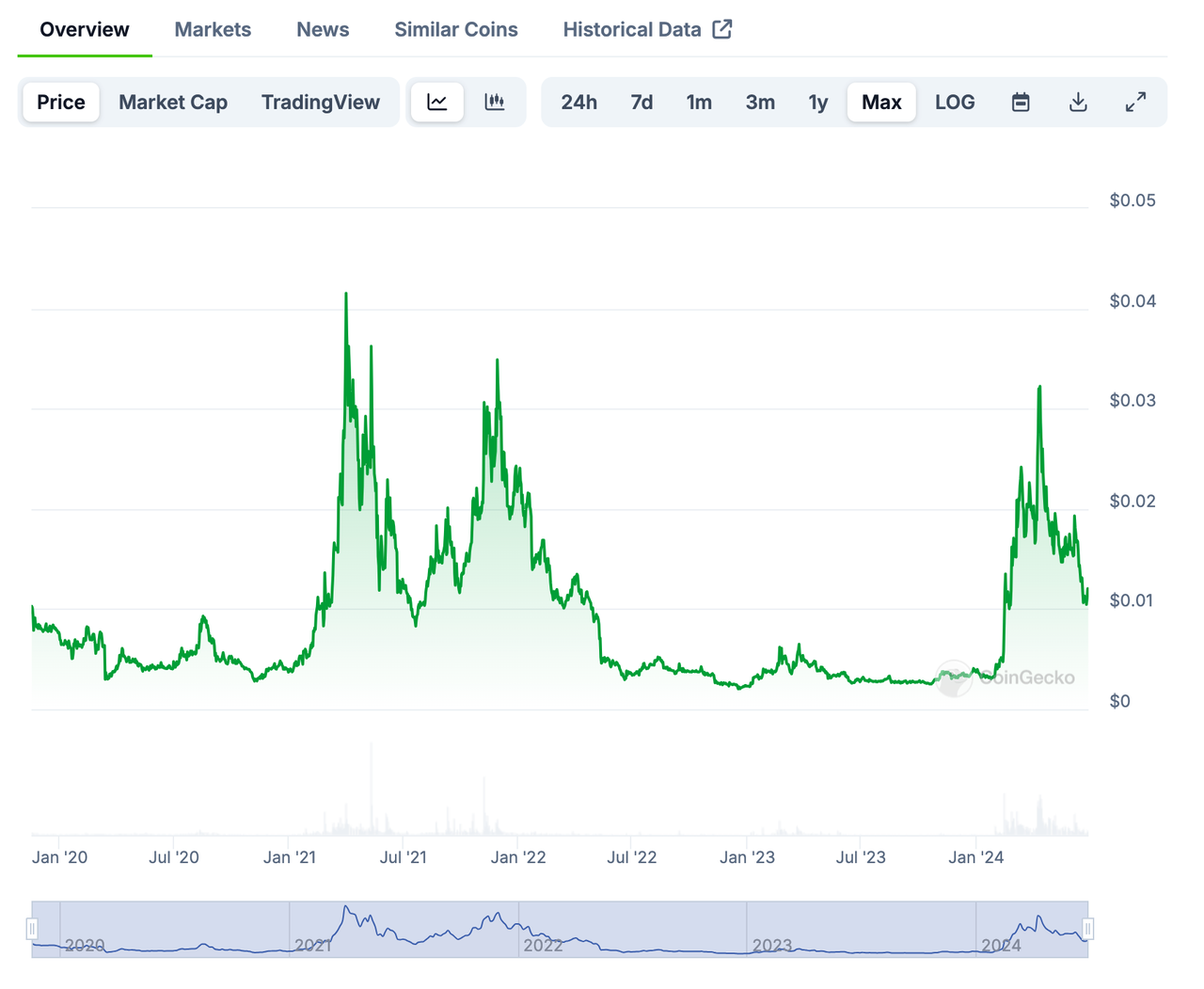The width and height of the screenshot is (1204, 989).
Task: Select the Max time range
Action: coord(881,102)
